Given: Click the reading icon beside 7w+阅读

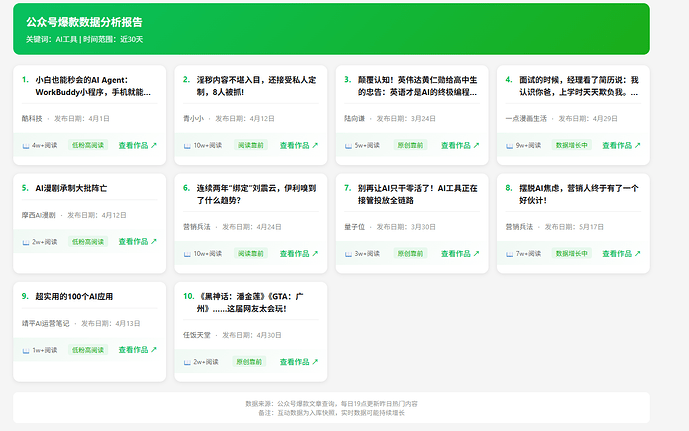Looking at the screenshot, I should pos(510,254).
